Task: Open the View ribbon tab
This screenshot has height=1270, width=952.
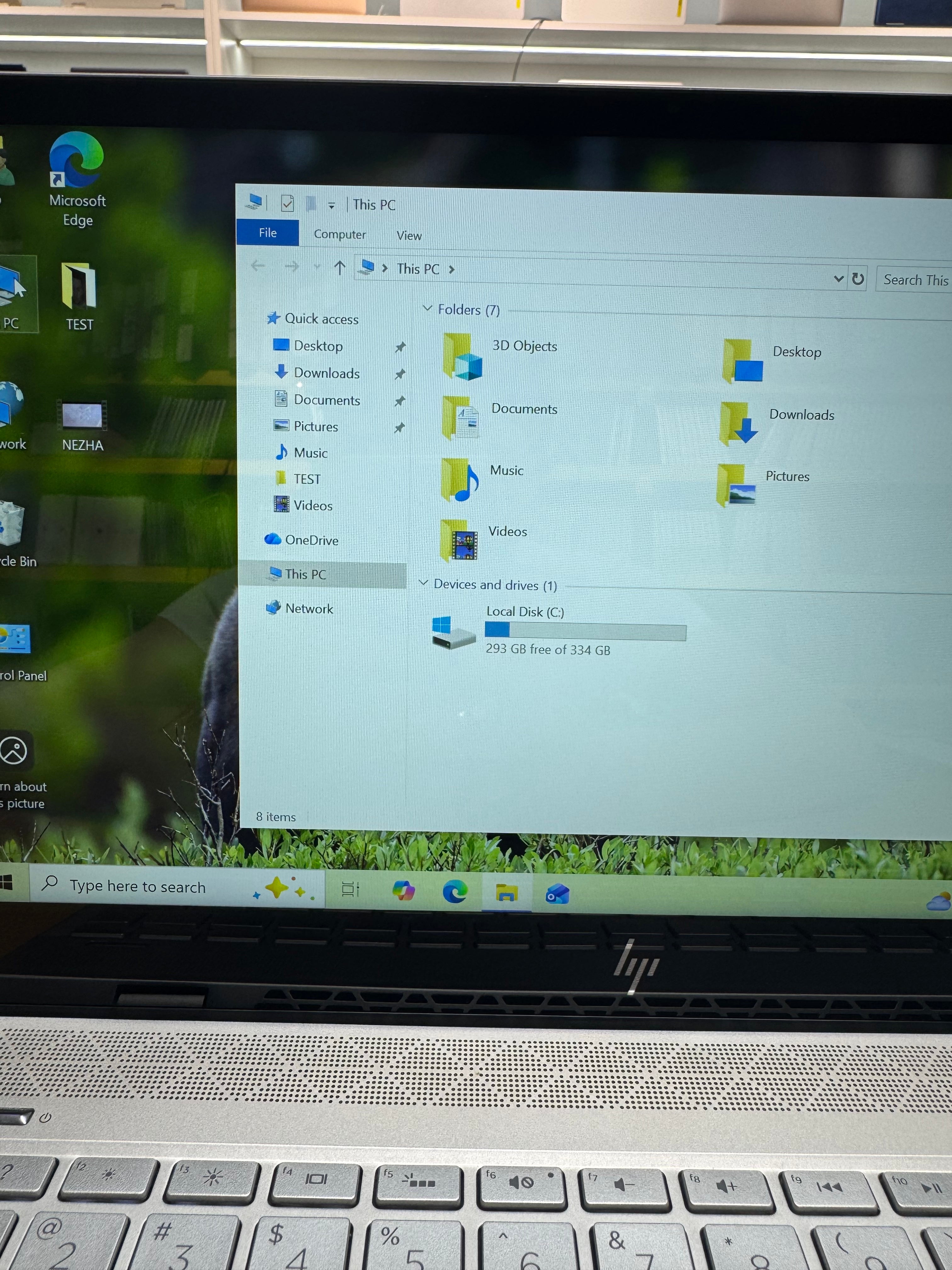Action: tap(409, 235)
